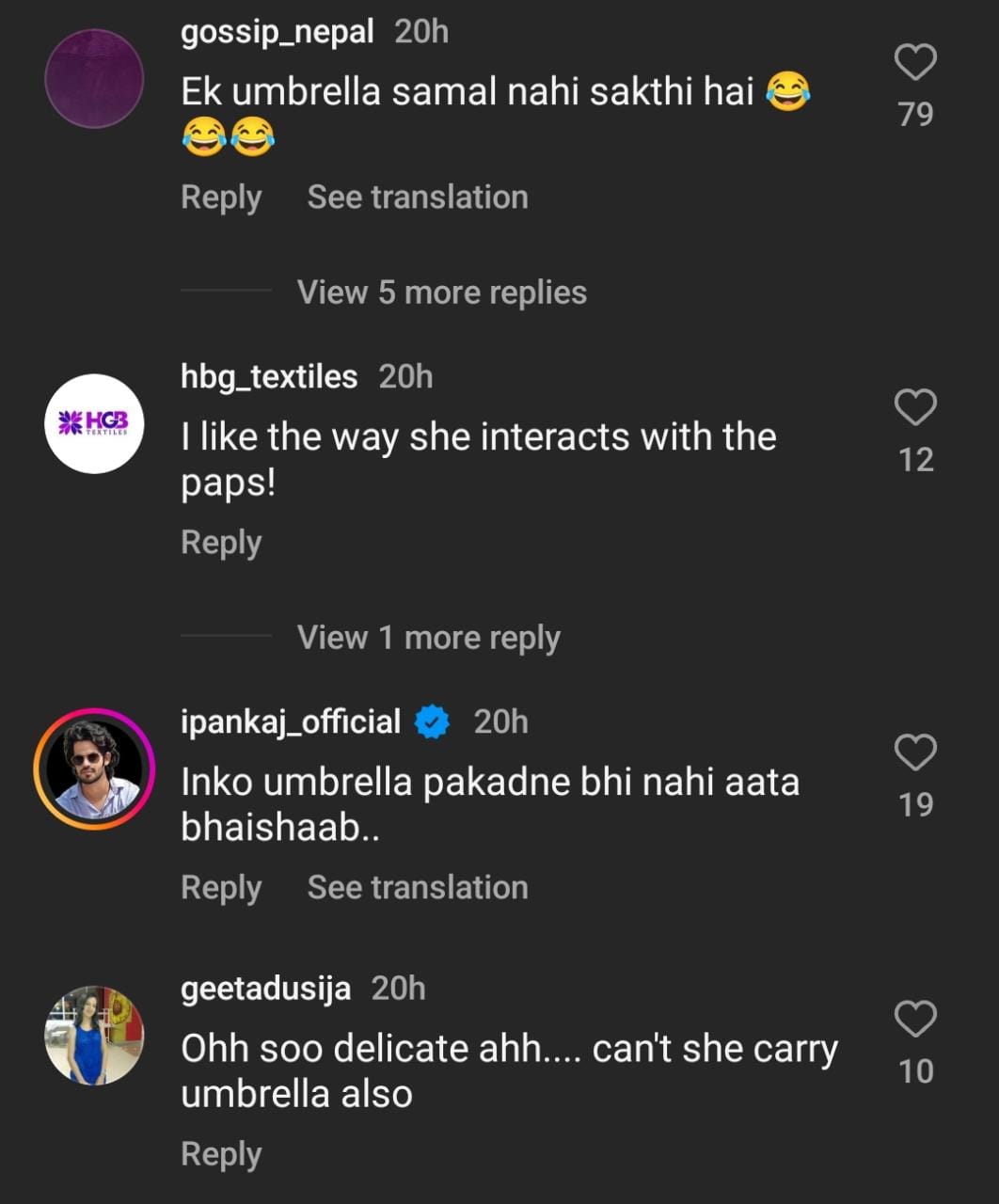Viewport: 999px width, 1204px height.
Task: Open gossip_nepal's profile picture
Action: pos(94,79)
